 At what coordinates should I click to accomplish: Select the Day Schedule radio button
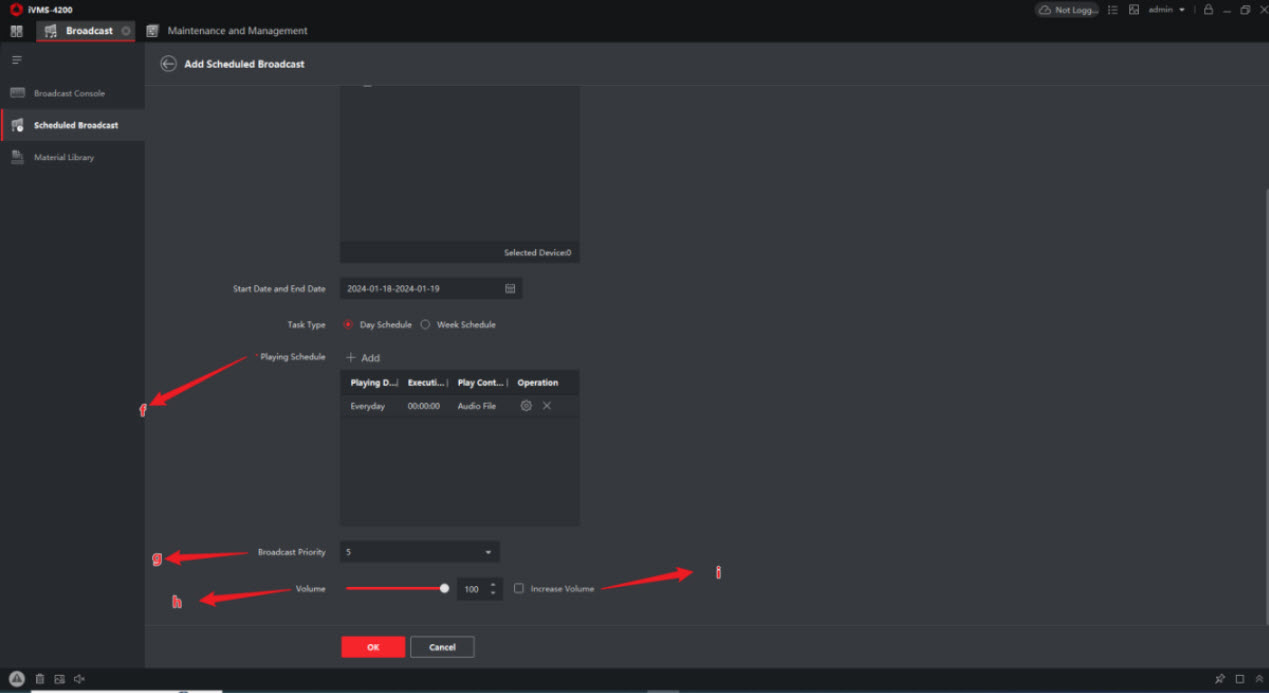(x=348, y=324)
